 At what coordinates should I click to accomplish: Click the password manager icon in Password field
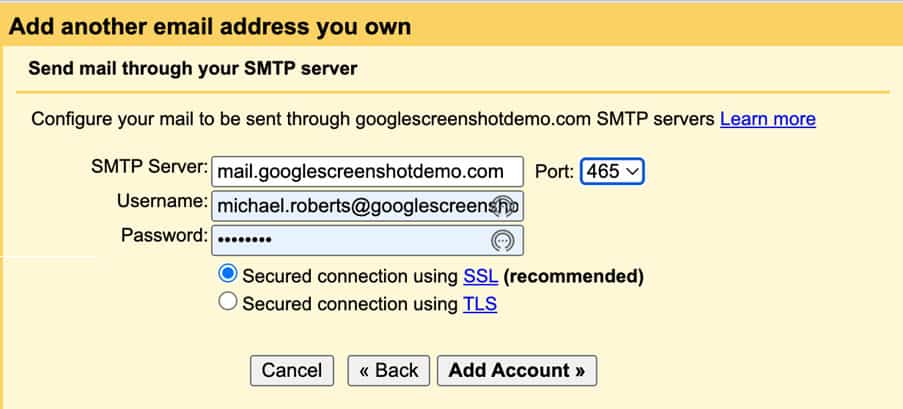tap(502, 240)
